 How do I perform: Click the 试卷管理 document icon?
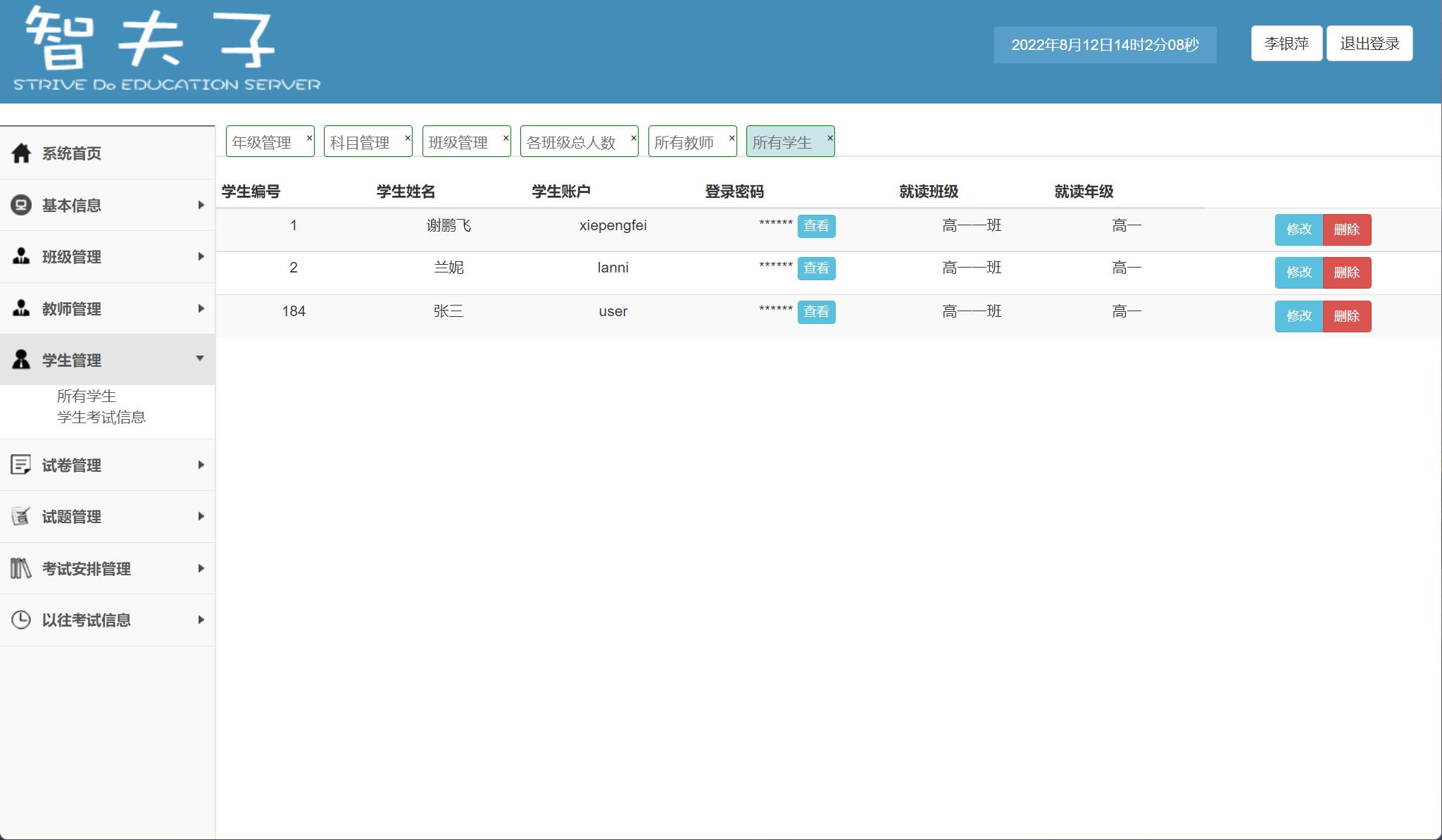[x=20, y=465]
